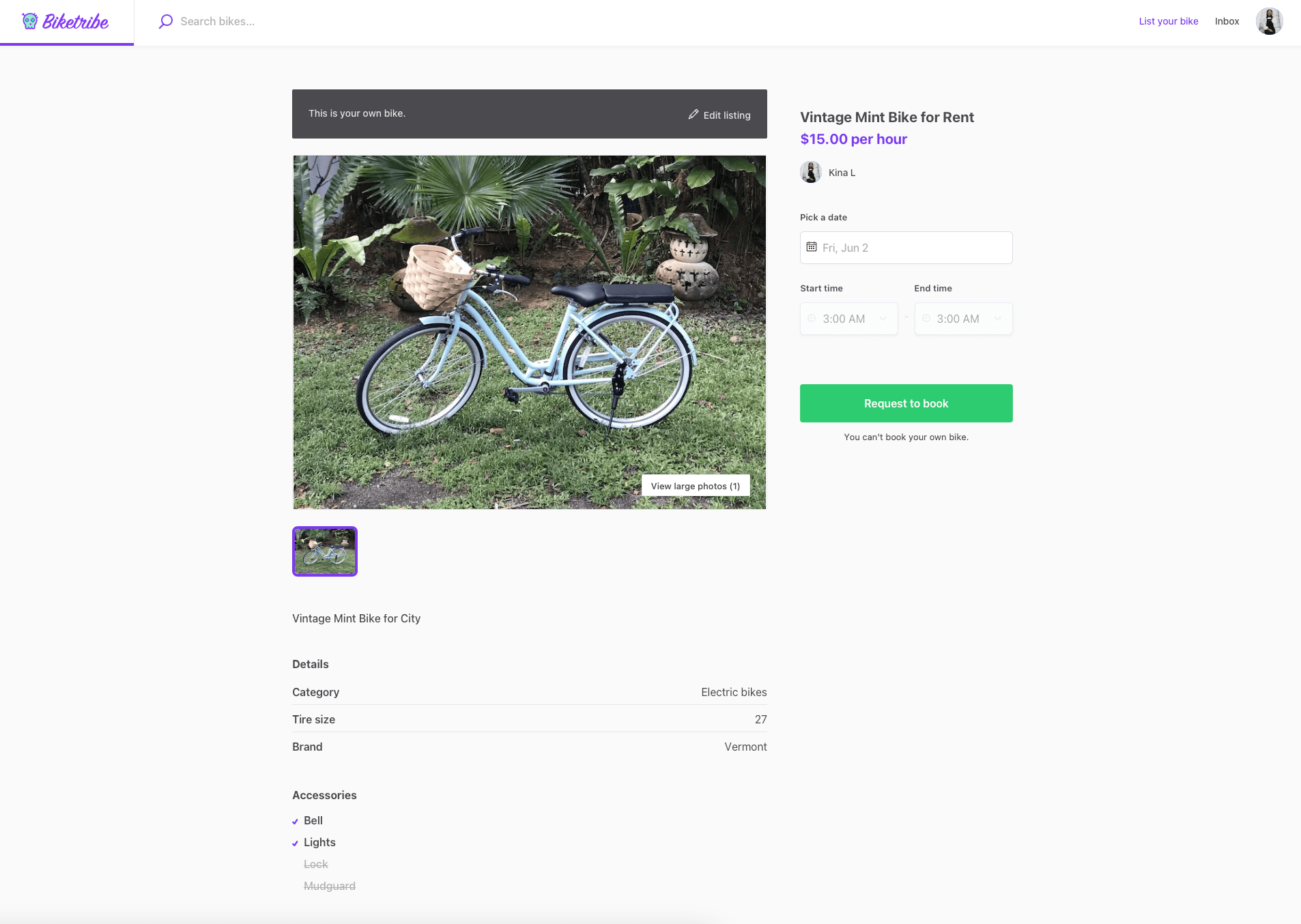Click the Bell accessory checkmark
1301x924 pixels.
pos(295,822)
